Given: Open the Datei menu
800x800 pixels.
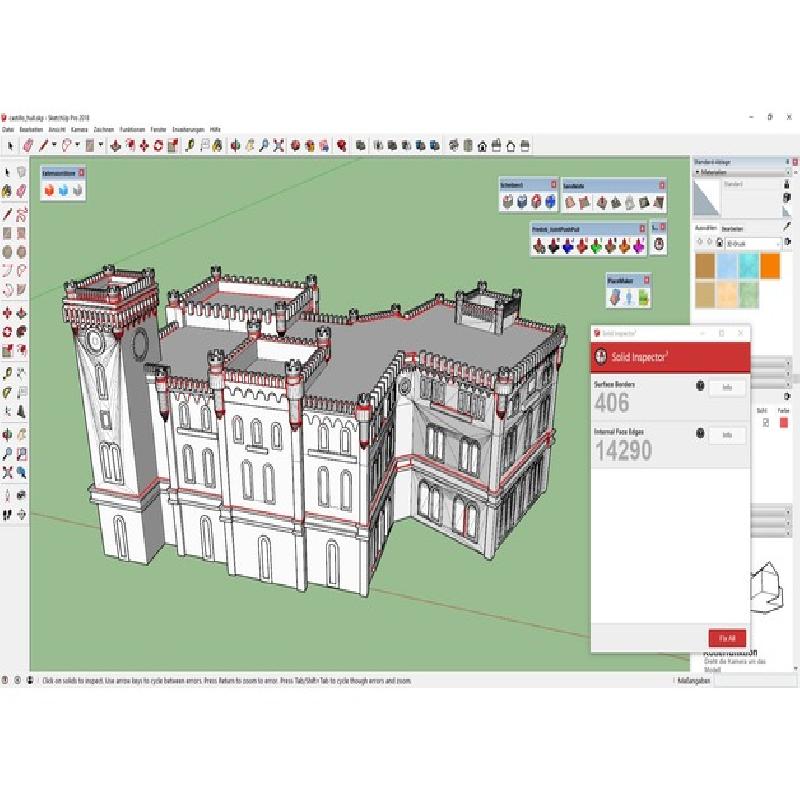Looking at the screenshot, I should pyautogui.click(x=8, y=130).
